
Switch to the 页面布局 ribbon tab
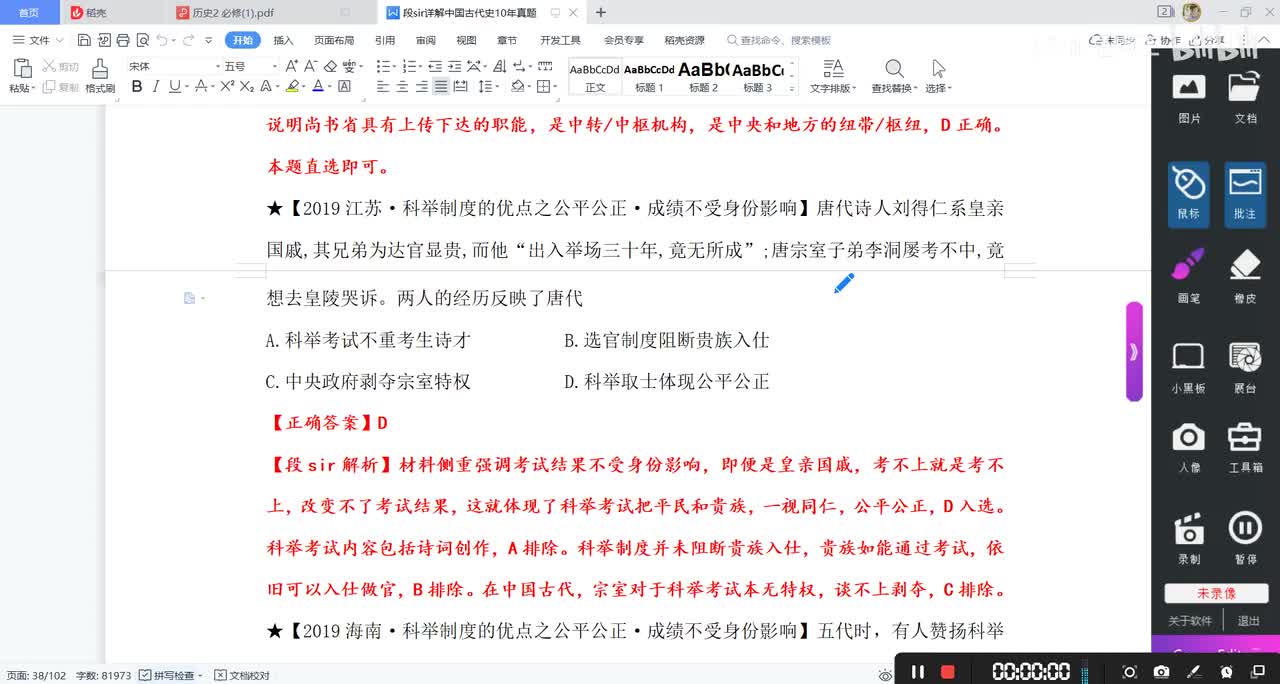point(334,40)
